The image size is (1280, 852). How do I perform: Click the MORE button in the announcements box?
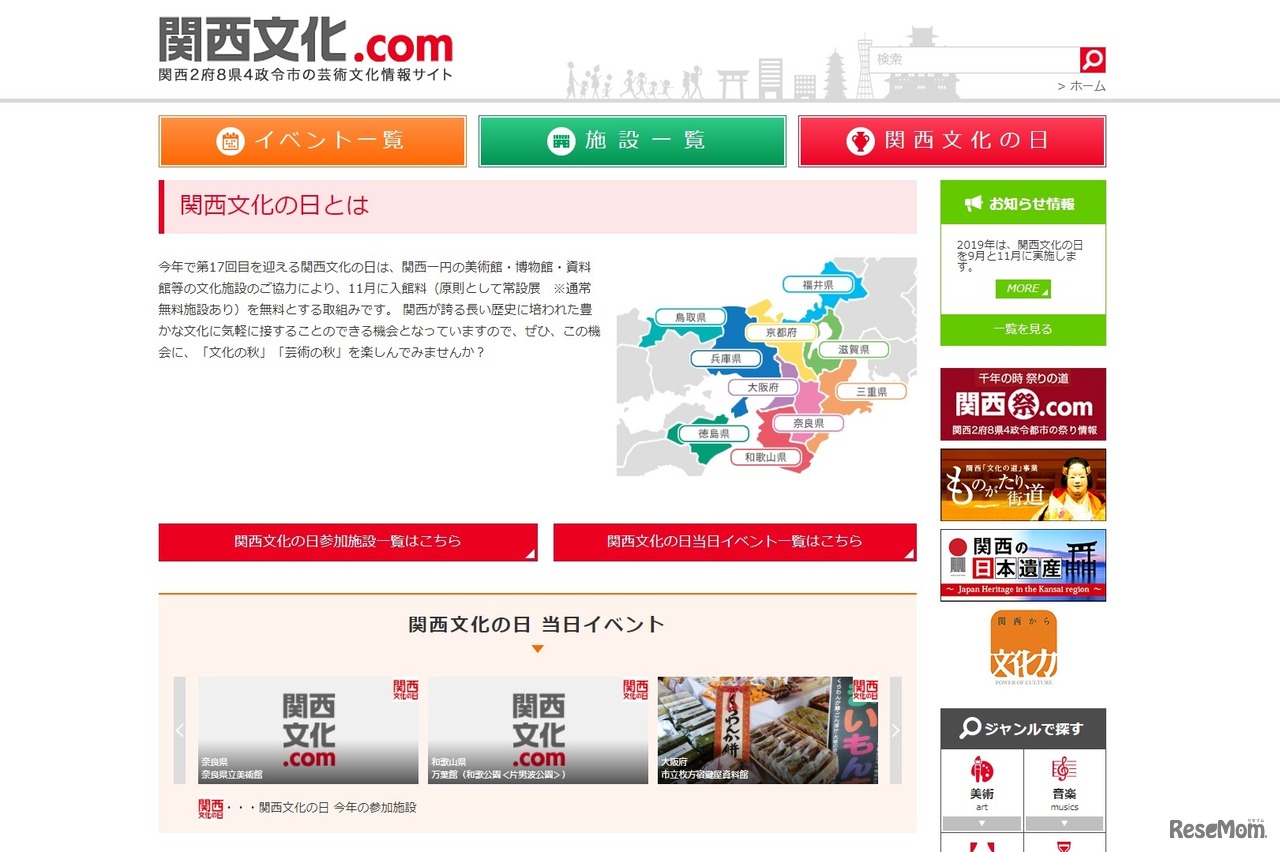(1022, 289)
